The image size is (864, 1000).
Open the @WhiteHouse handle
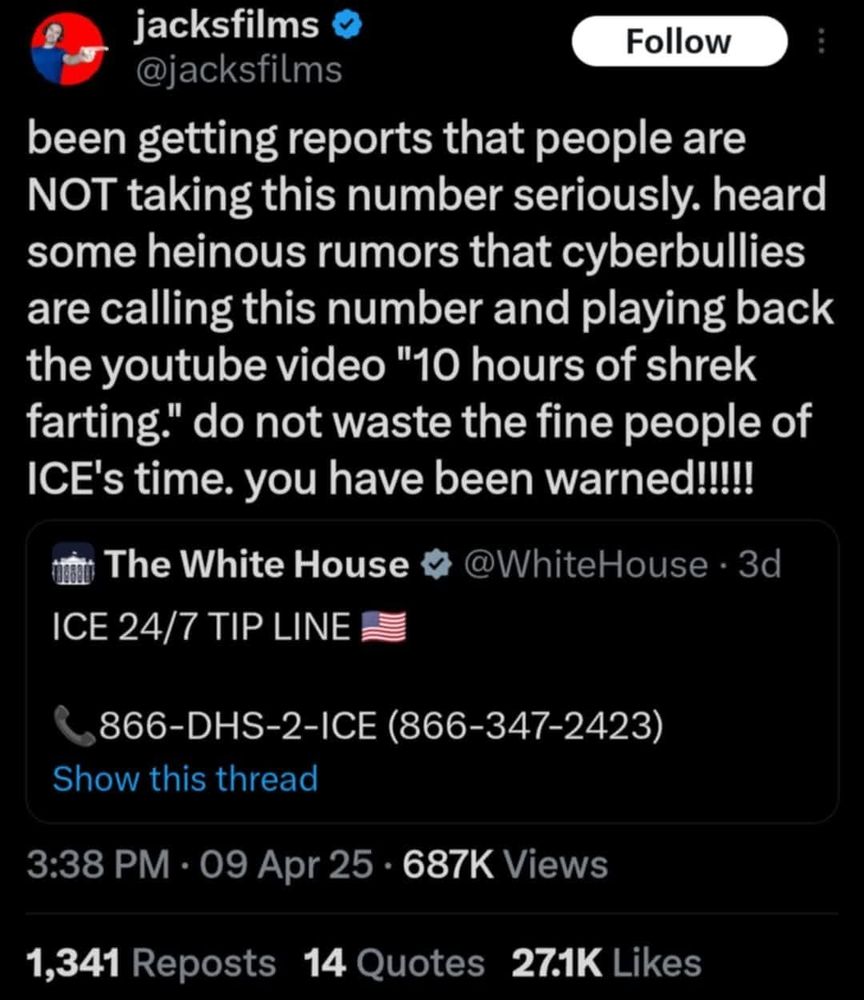[586, 564]
